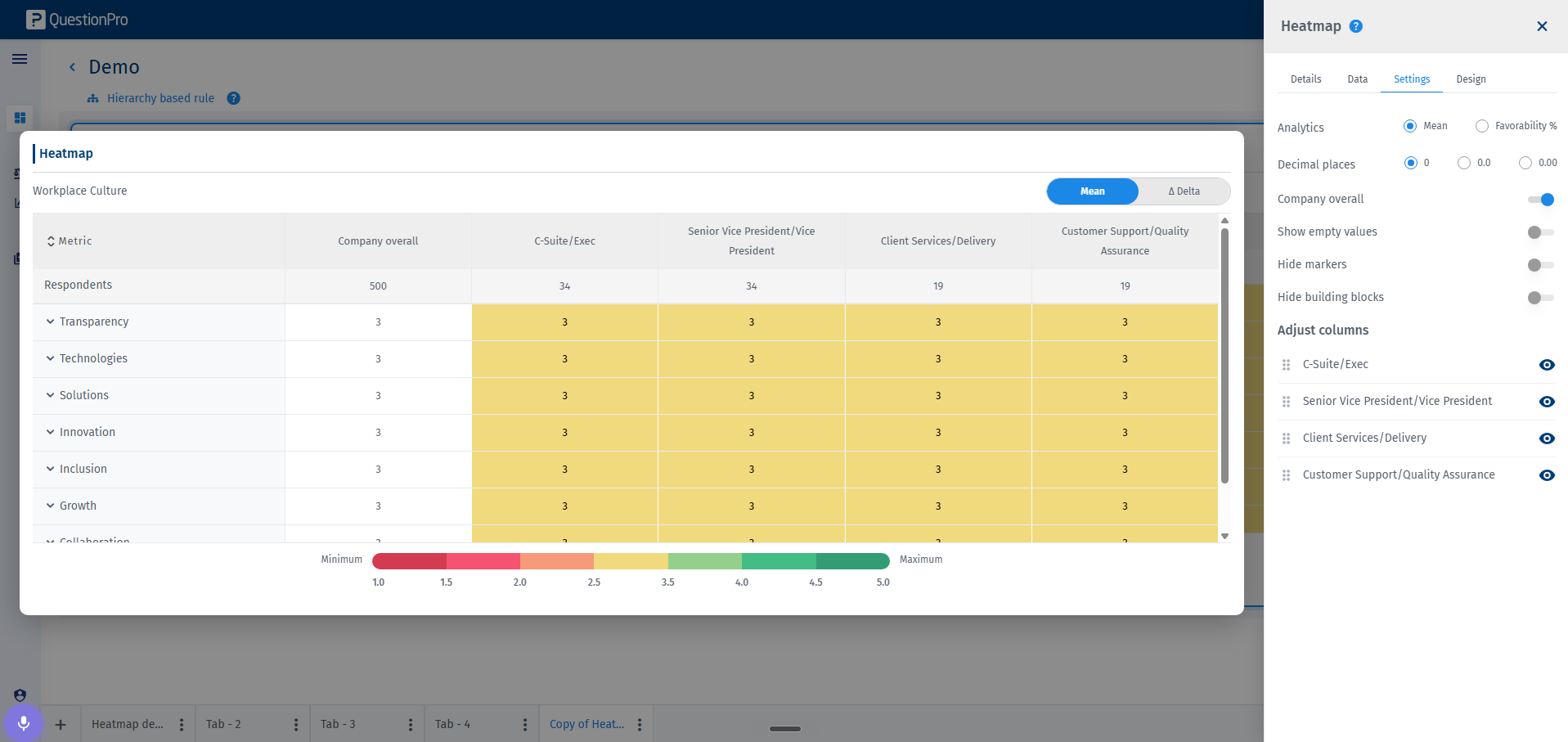Switch to Design tab
Viewport: 1568px width, 742px height.
click(x=1471, y=79)
